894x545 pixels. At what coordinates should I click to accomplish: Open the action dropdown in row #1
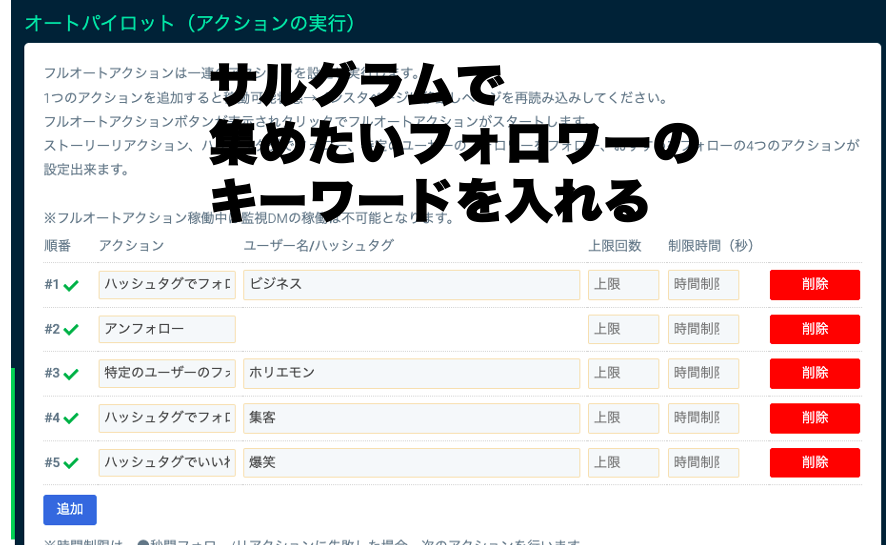(x=167, y=284)
